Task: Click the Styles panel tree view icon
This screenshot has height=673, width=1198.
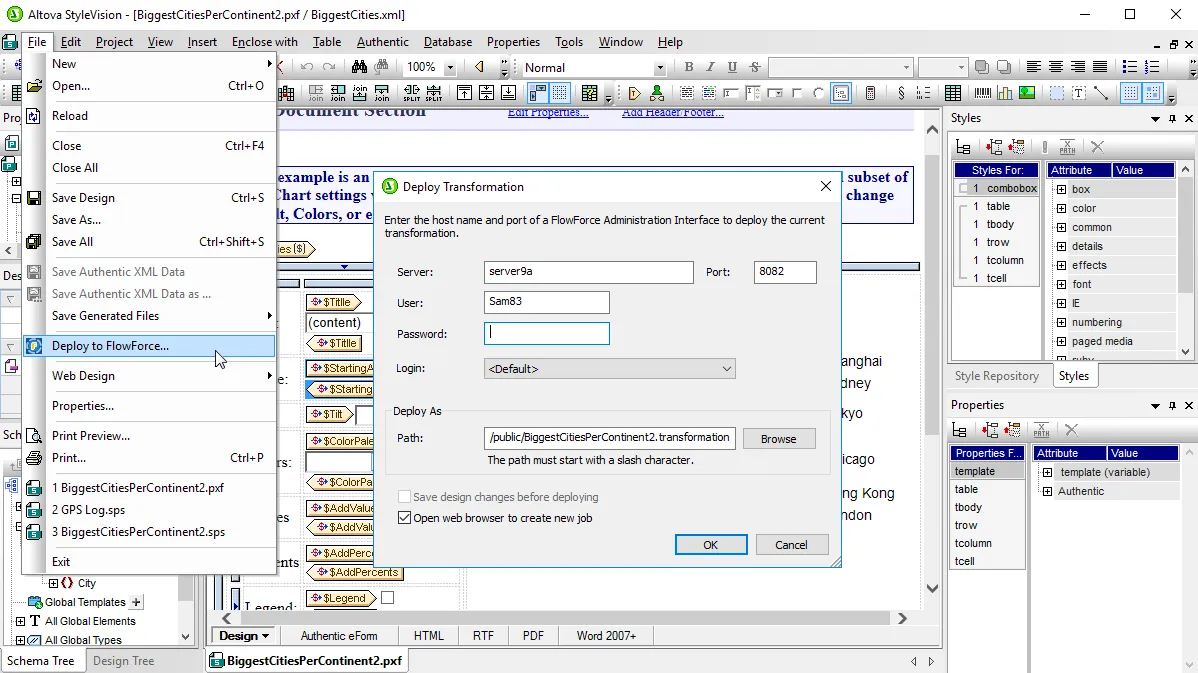Action: (x=963, y=147)
